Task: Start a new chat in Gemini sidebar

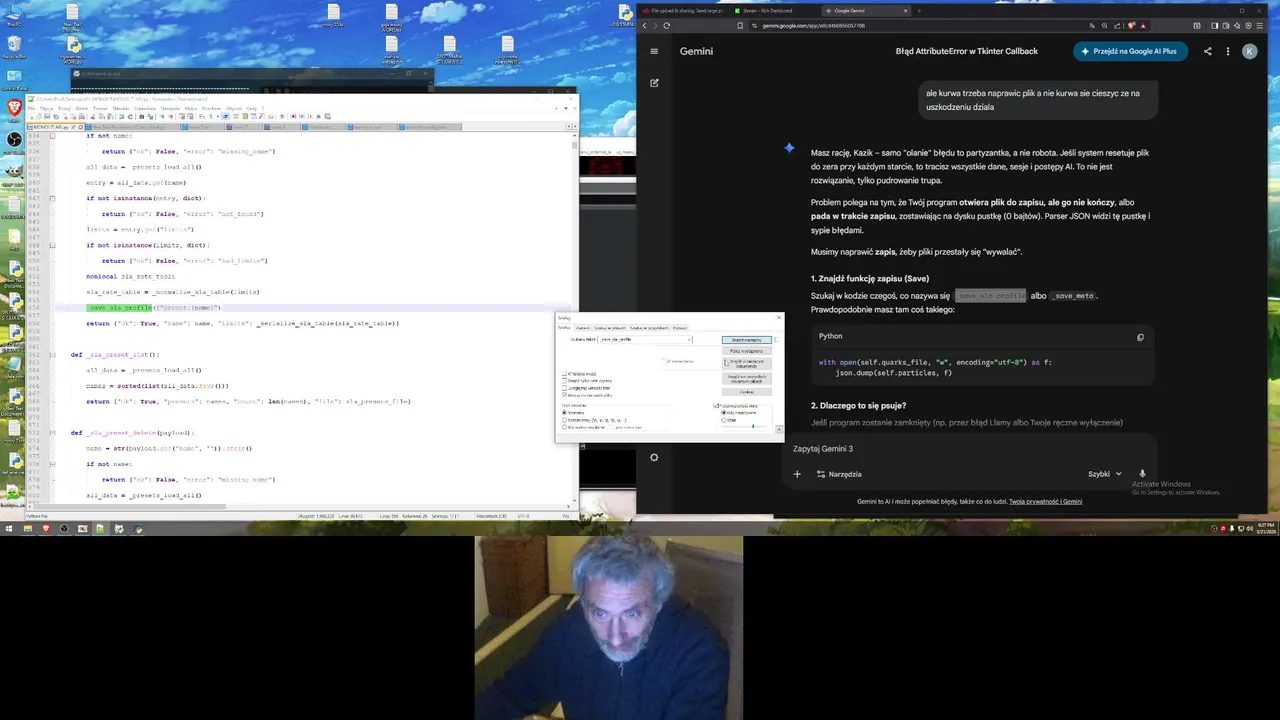Action: 654,83
